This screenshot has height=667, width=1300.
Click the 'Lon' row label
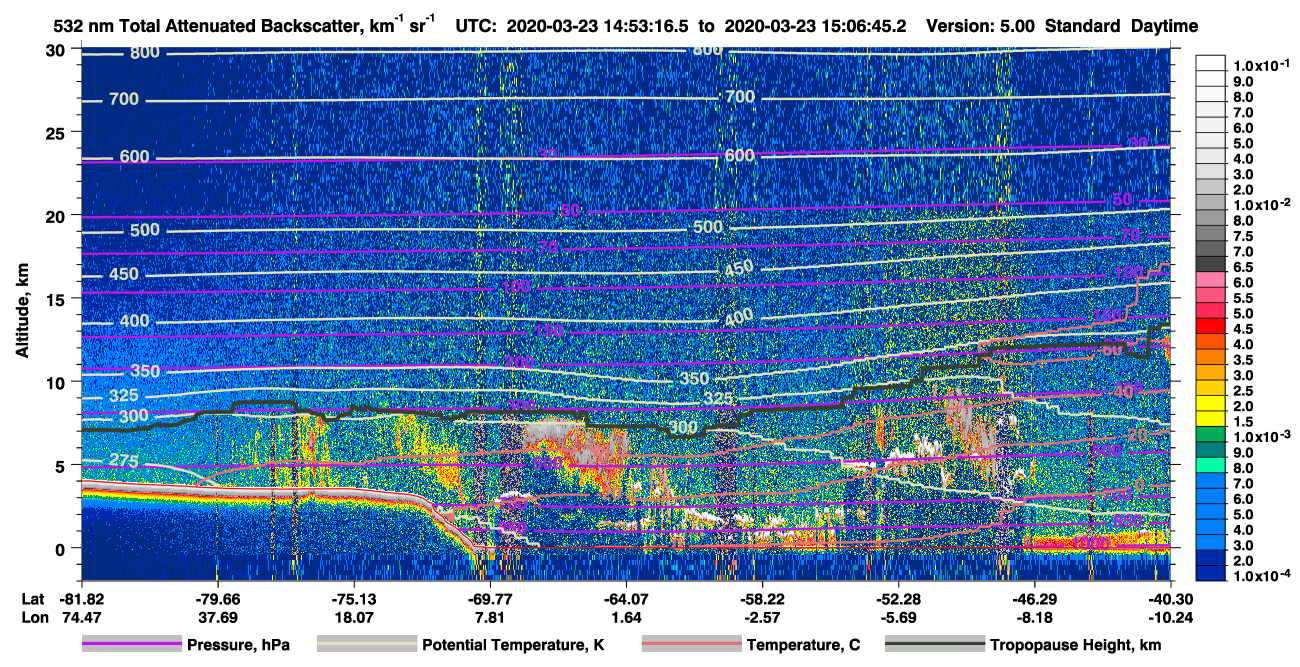point(33,617)
